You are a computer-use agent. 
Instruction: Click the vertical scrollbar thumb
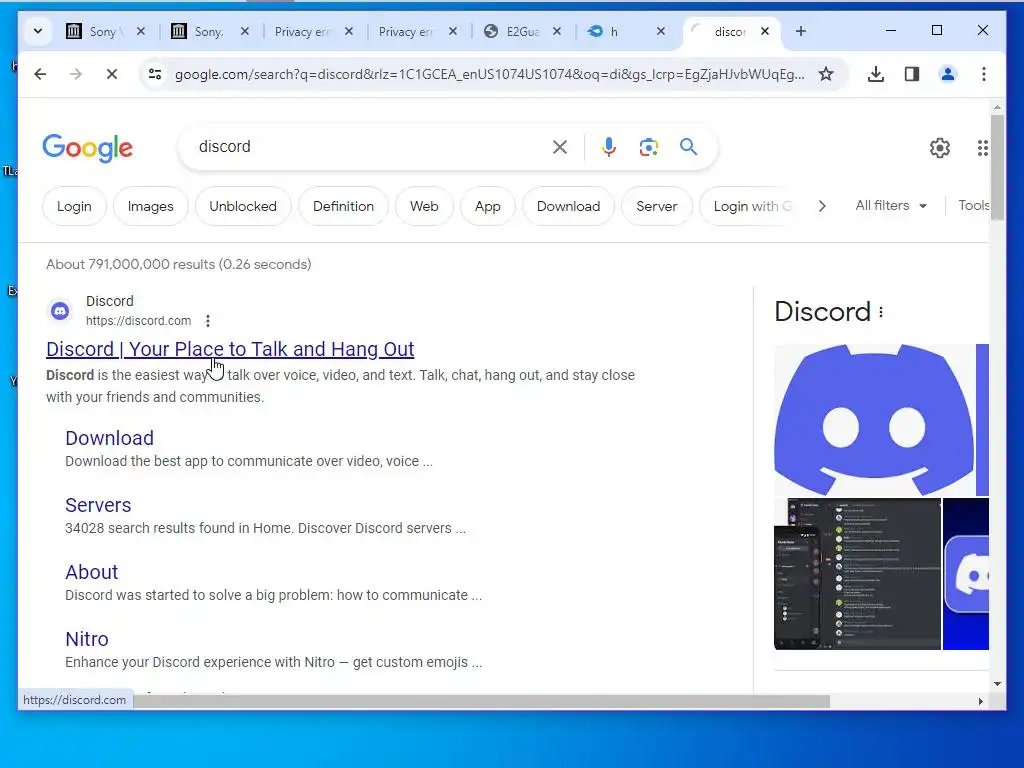click(997, 168)
